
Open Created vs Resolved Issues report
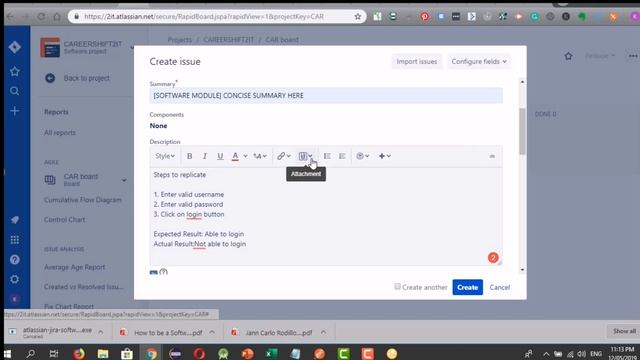[x=84, y=287]
